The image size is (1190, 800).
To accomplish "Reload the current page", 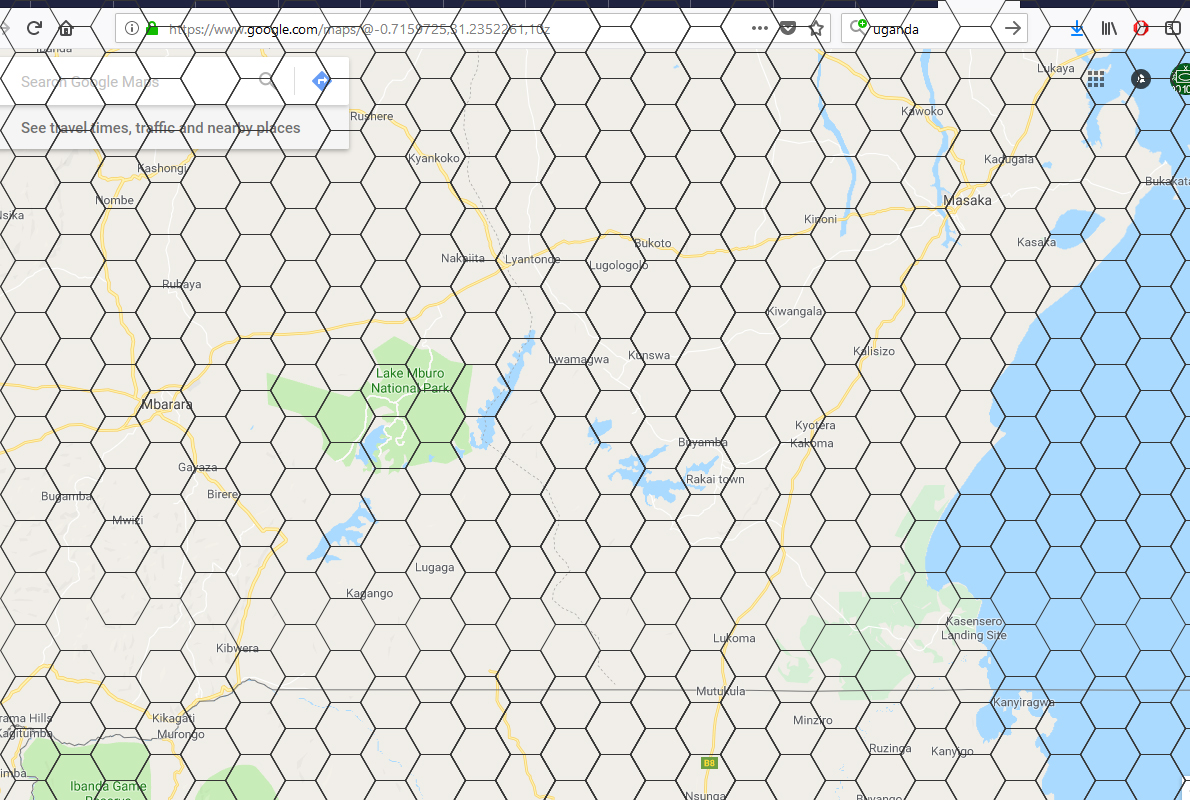I will pos(34,29).
